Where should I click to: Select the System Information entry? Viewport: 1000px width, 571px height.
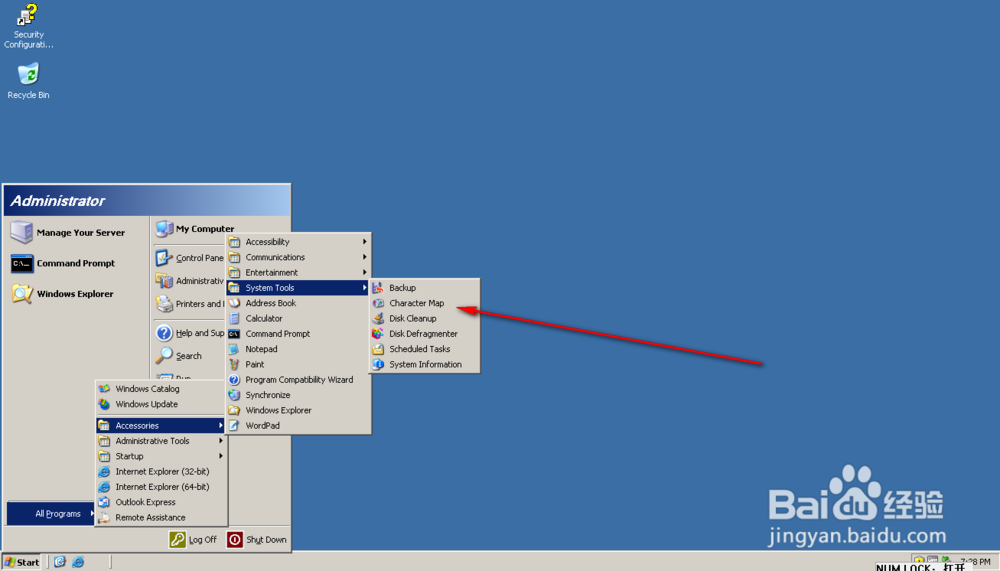425,364
